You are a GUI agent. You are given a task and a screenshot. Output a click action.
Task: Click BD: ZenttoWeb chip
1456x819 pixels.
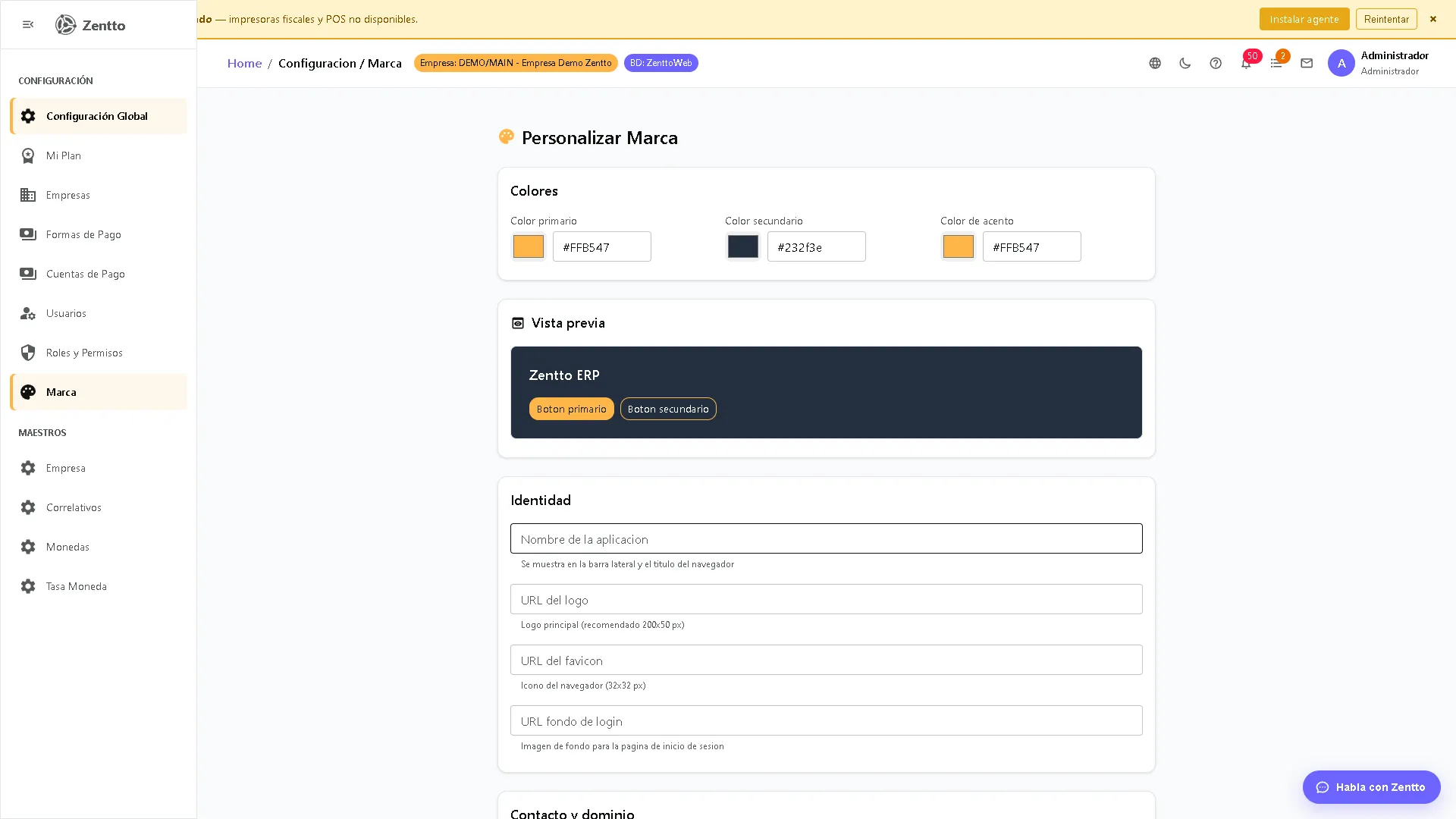pos(661,63)
